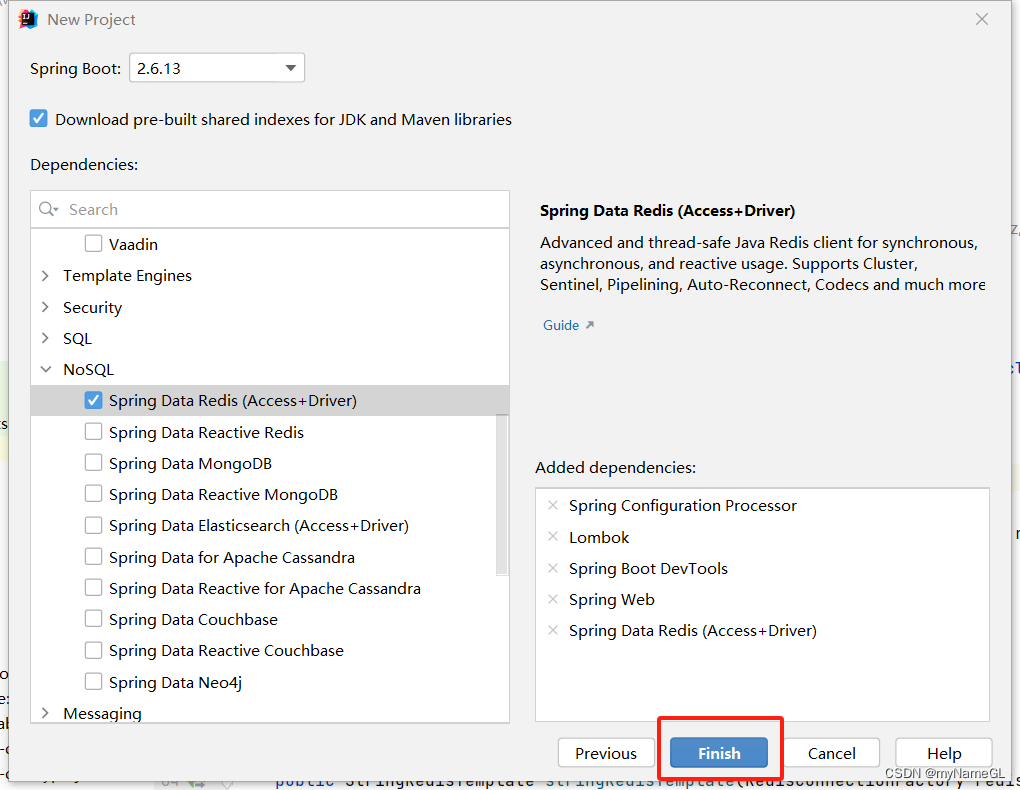Select the Messaging tree label
The width and height of the screenshot is (1020, 790).
(x=102, y=713)
